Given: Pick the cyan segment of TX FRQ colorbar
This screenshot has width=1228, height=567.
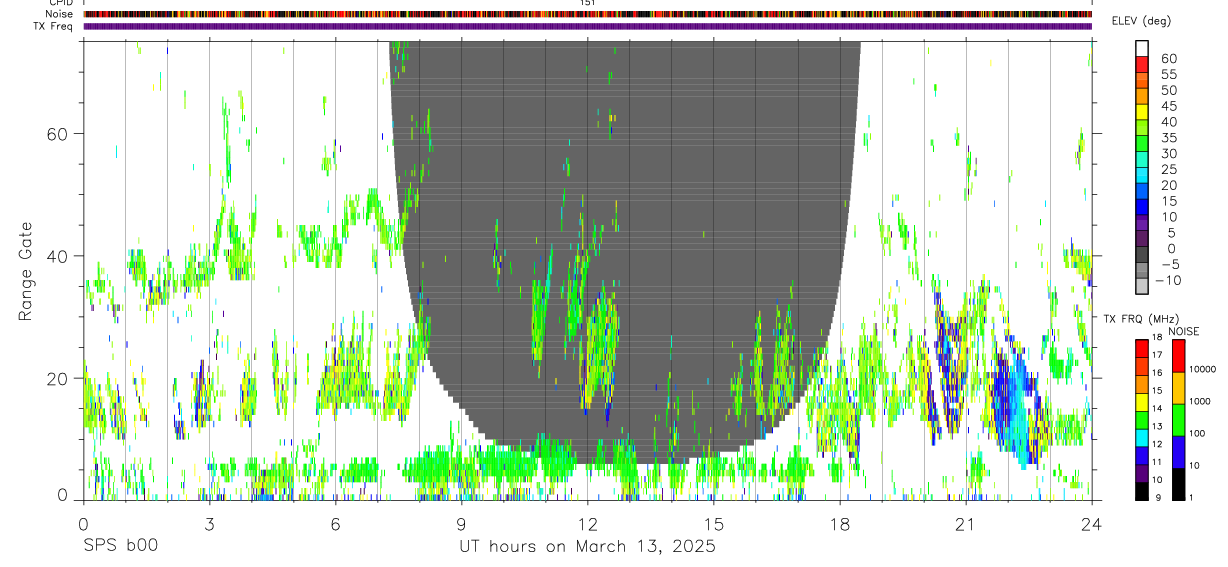Looking at the screenshot, I should 1142,438.
